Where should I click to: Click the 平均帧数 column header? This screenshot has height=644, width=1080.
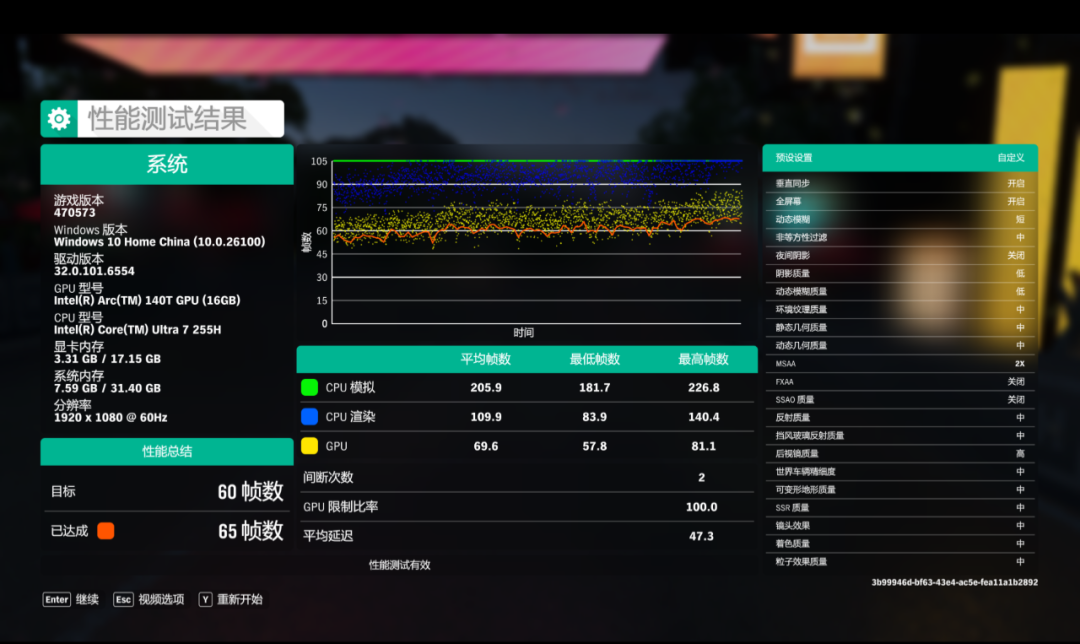(486, 359)
